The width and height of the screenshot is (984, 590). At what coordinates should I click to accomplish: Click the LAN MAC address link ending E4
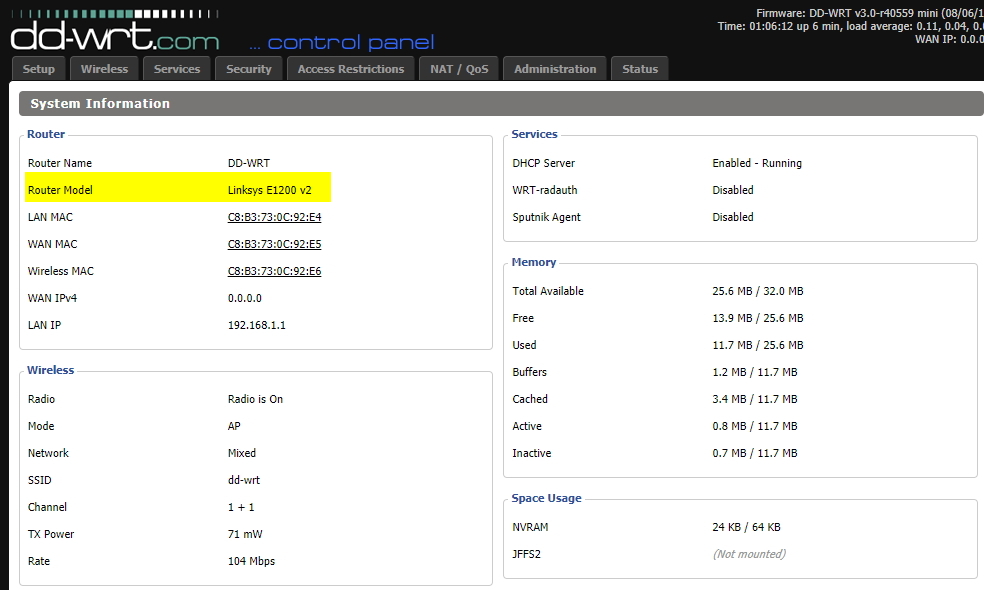pos(274,217)
